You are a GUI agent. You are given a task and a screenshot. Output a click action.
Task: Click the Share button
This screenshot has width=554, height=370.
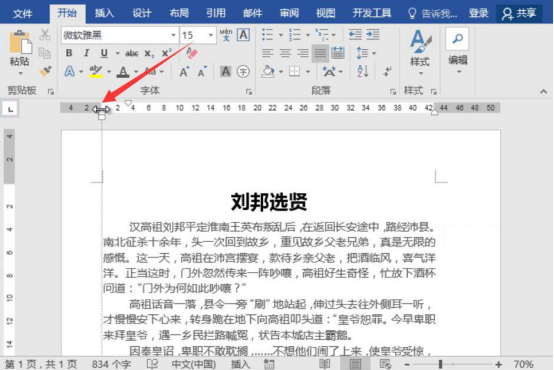519,13
